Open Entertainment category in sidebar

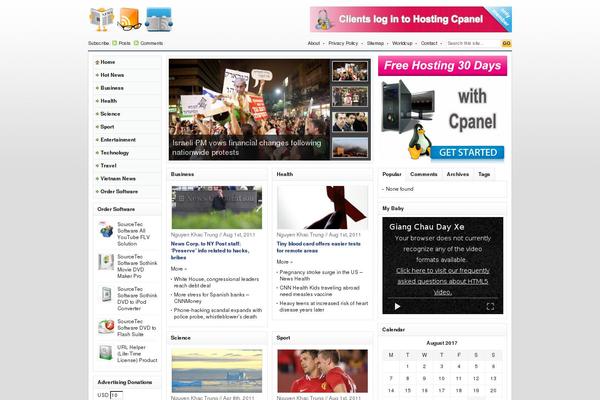click(x=118, y=140)
